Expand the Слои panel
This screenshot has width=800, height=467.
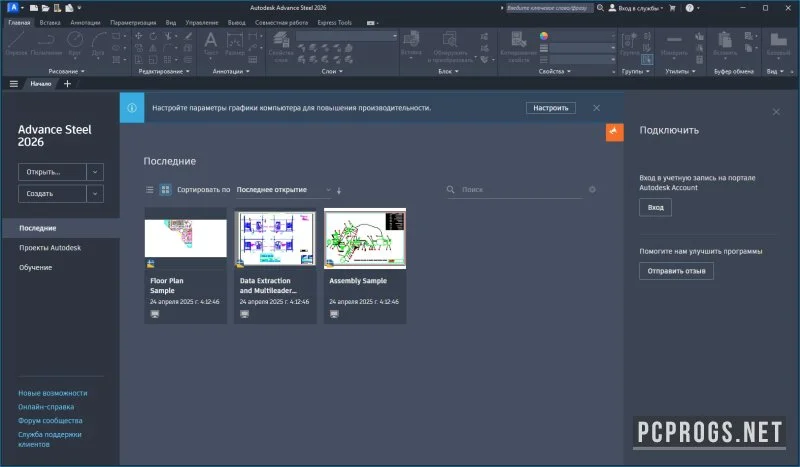pyautogui.click(x=332, y=71)
